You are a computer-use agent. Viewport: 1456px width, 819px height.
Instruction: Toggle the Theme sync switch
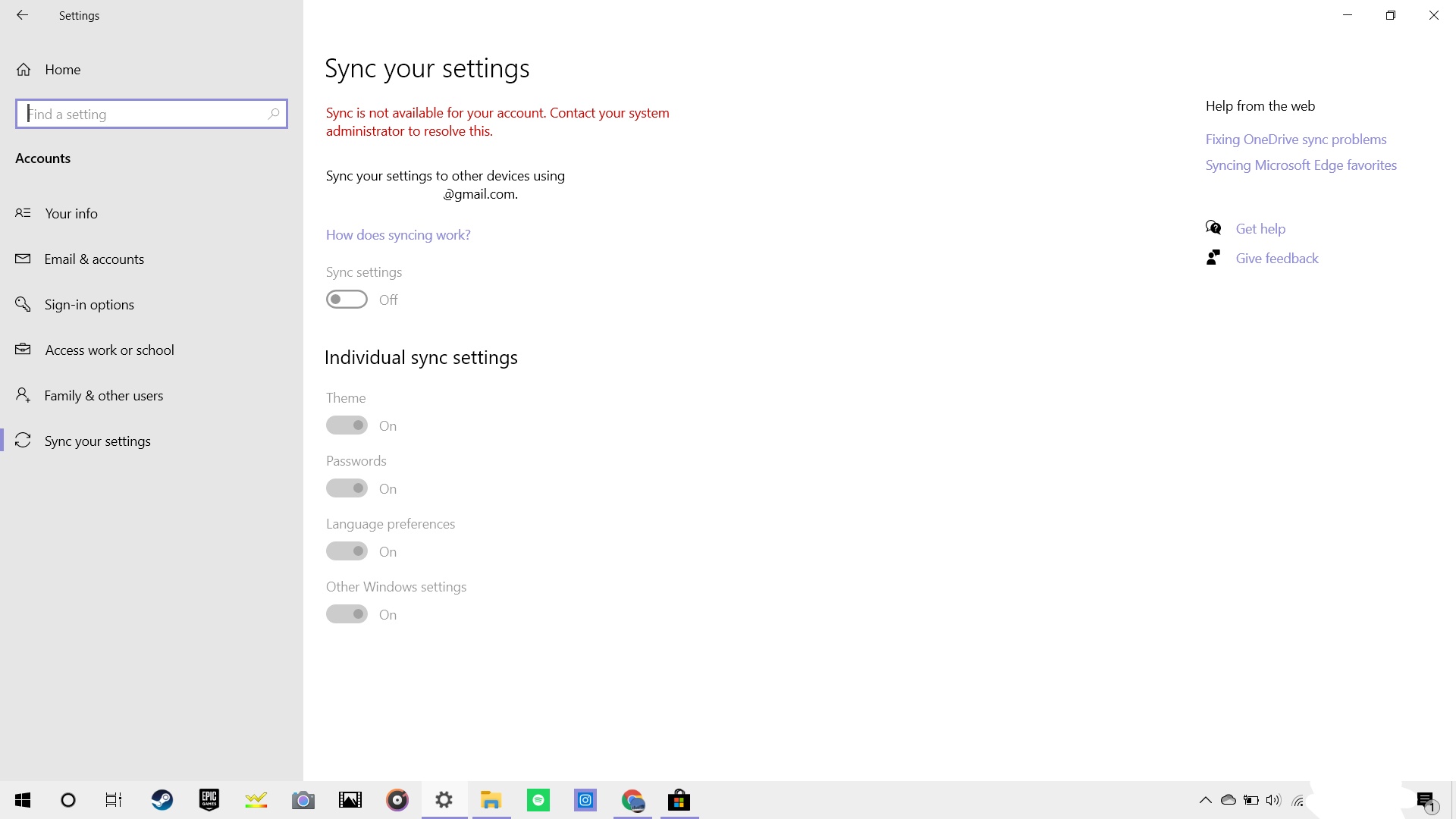347,425
